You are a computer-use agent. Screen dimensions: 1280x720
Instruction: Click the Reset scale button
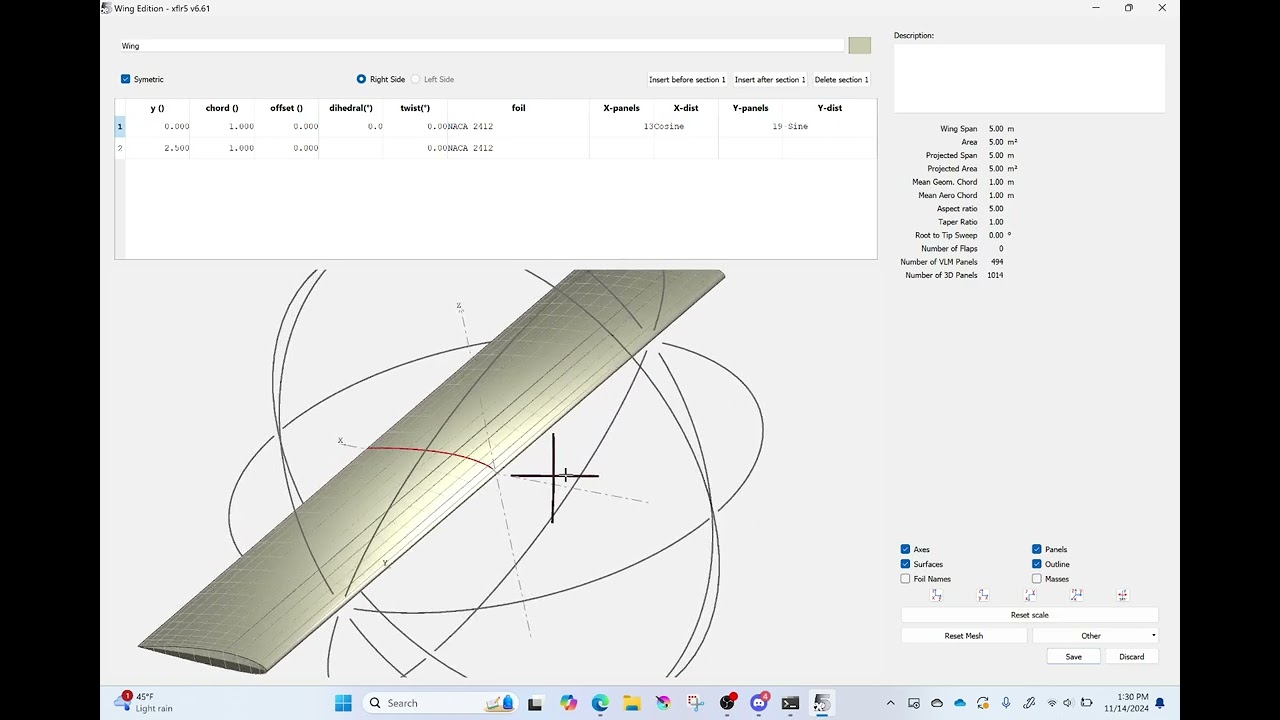[1029, 615]
